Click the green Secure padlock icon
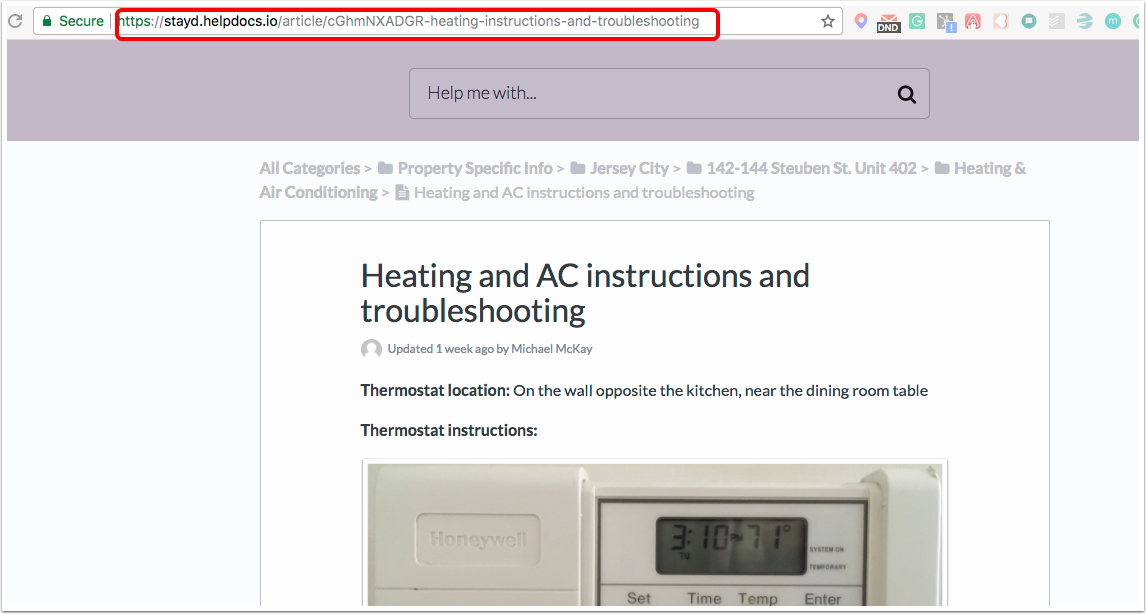The width and height of the screenshot is (1146, 614). 47,21
